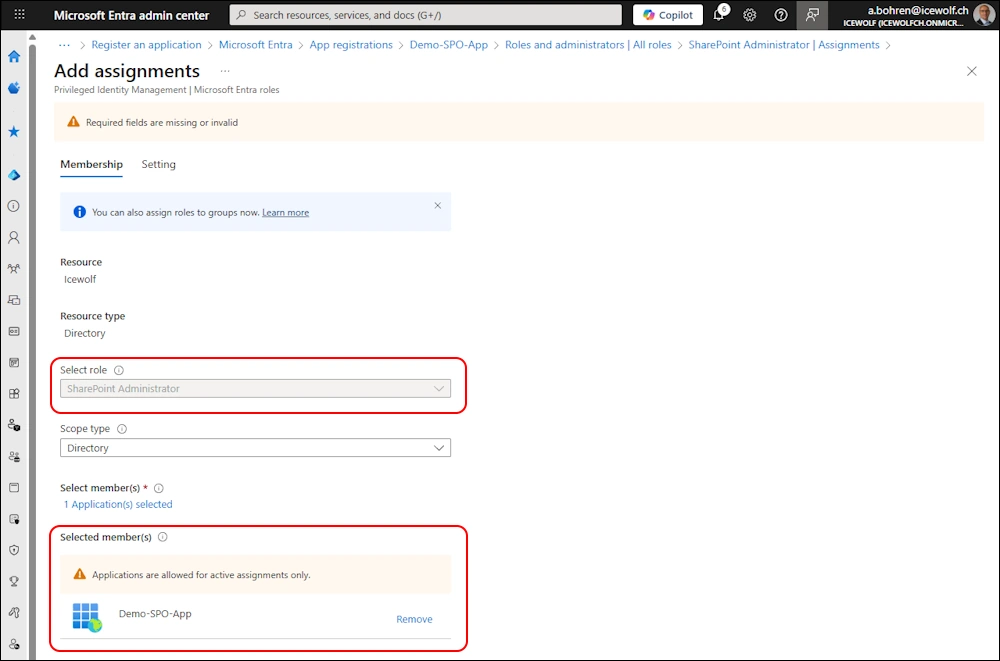Expand the SharePoint Administrator role dropdown
Image resolution: width=1000 pixels, height=661 pixels.
(255, 389)
